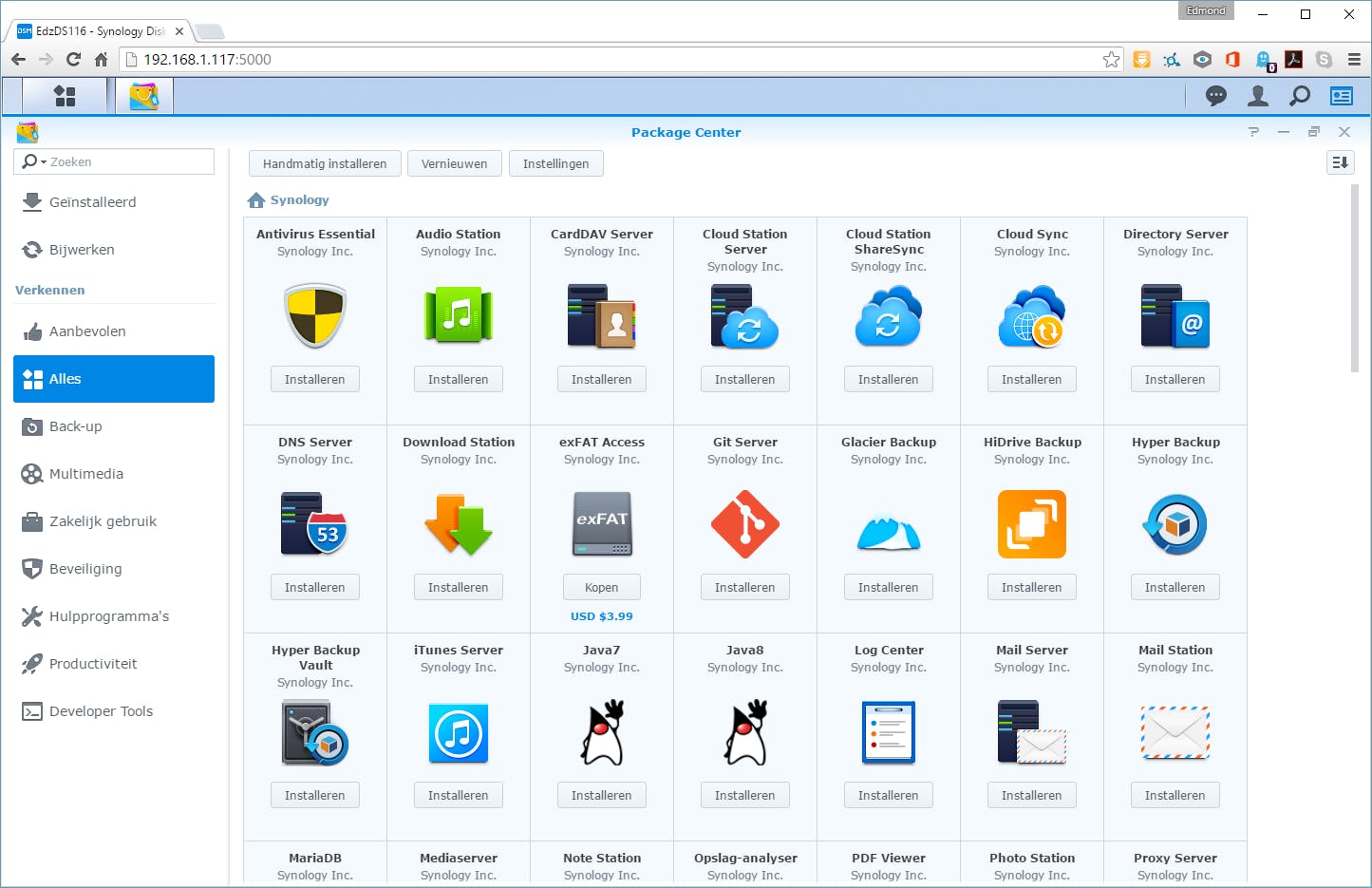The width and height of the screenshot is (1372, 888).
Task: Open Package Center help question mark
Action: click(1253, 132)
